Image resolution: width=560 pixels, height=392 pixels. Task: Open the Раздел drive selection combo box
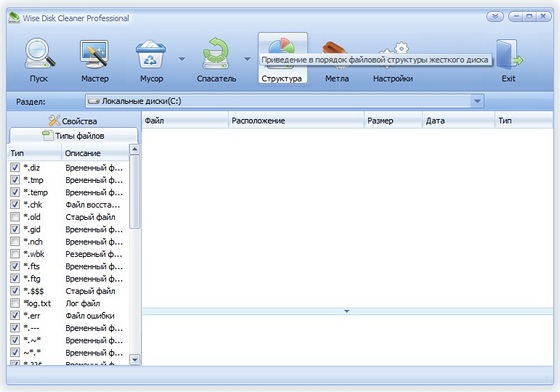[284, 101]
